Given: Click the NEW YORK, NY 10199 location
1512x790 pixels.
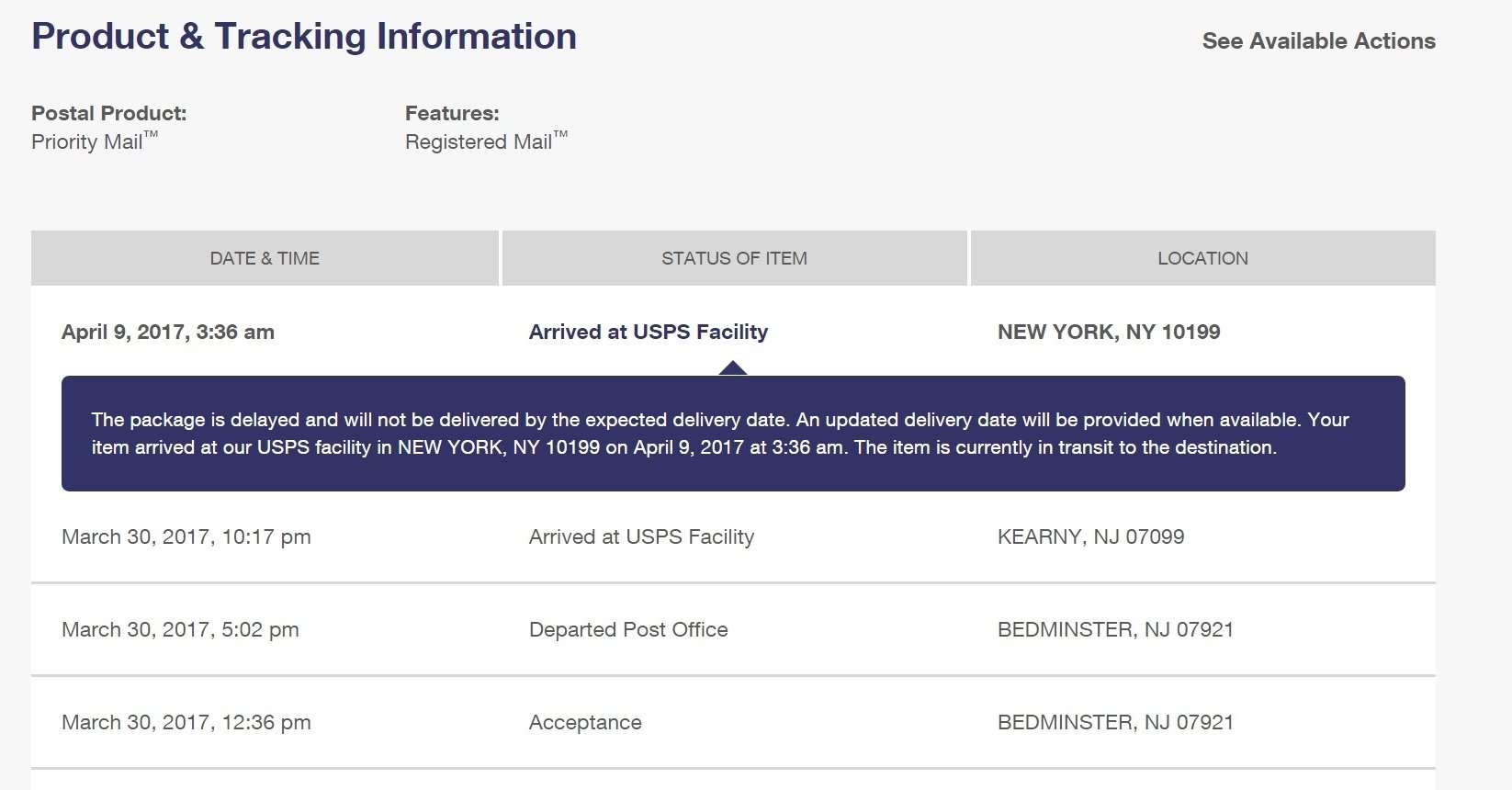Looking at the screenshot, I should (x=1109, y=333).
